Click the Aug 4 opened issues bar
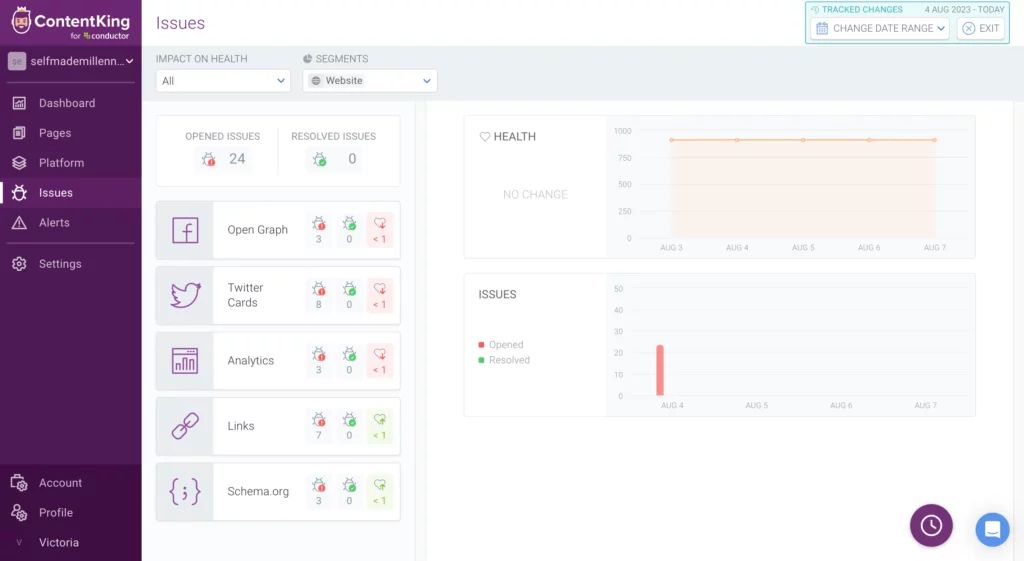Image resolution: width=1024 pixels, height=561 pixels. 660,370
